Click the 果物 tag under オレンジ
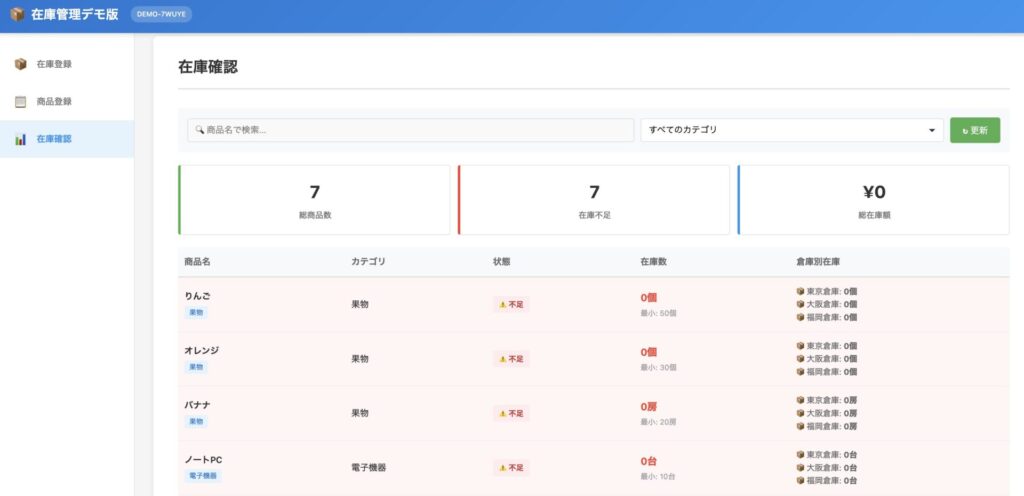This screenshot has height=496, width=1024. [x=195, y=367]
